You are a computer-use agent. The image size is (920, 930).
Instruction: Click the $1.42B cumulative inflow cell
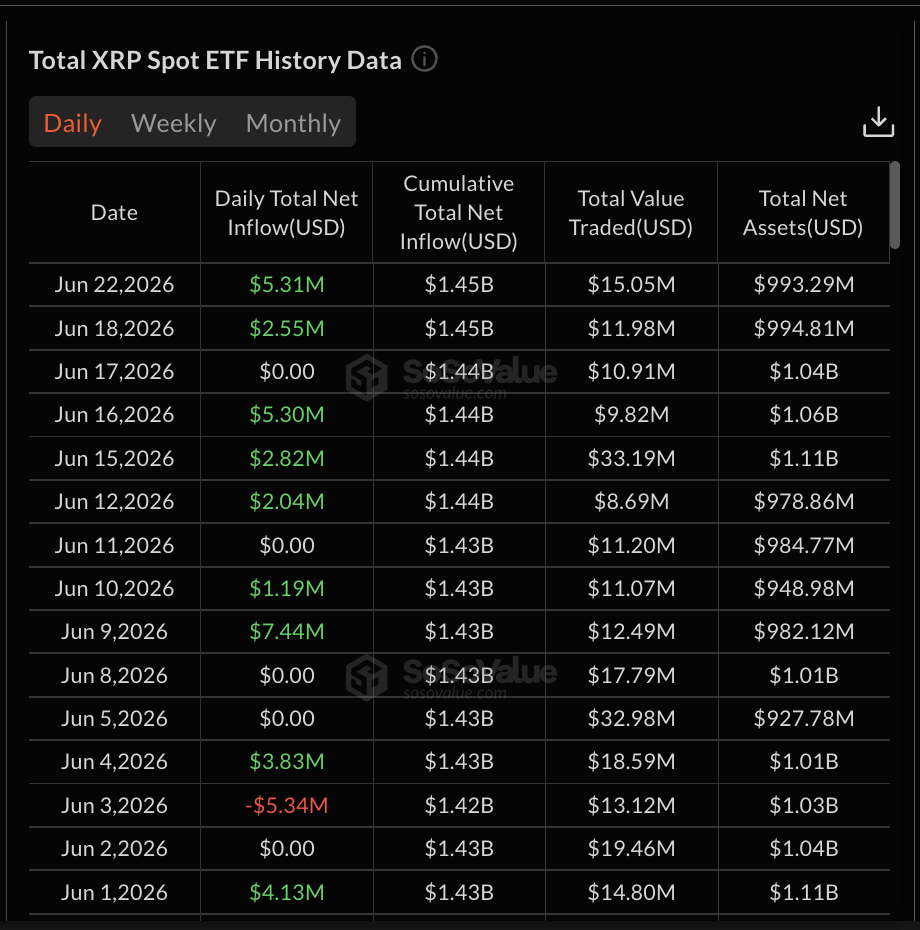coord(459,805)
